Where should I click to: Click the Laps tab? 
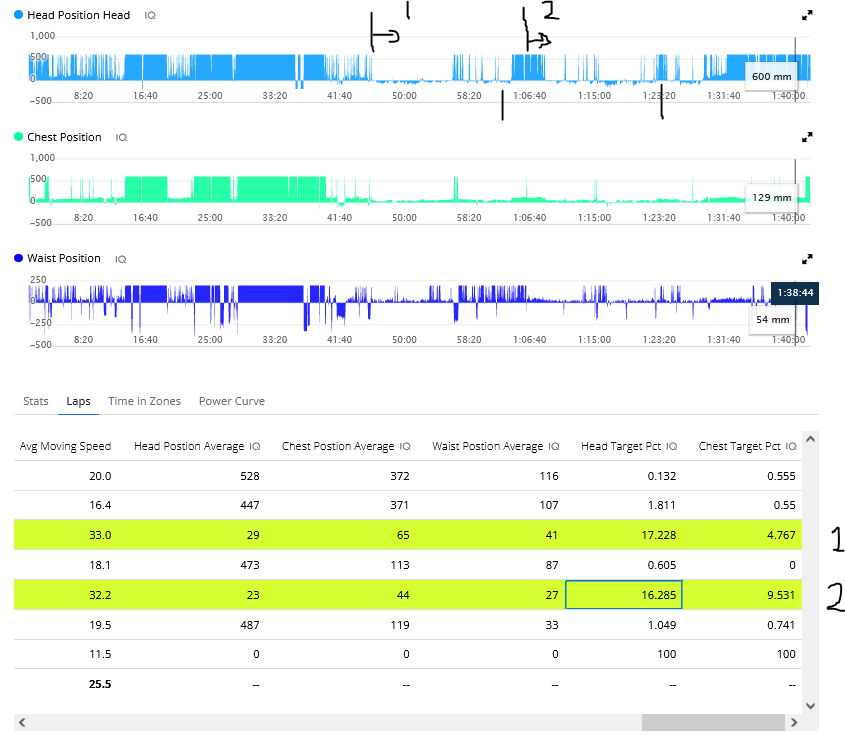tap(78, 401)
